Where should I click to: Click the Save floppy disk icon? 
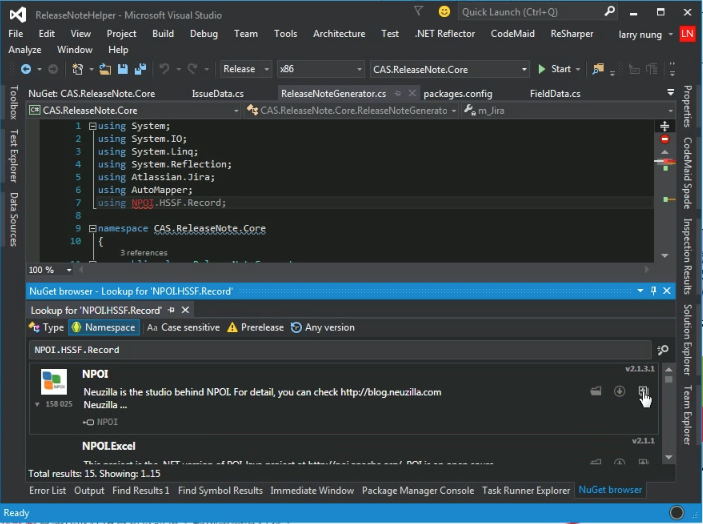click(122, 69)
